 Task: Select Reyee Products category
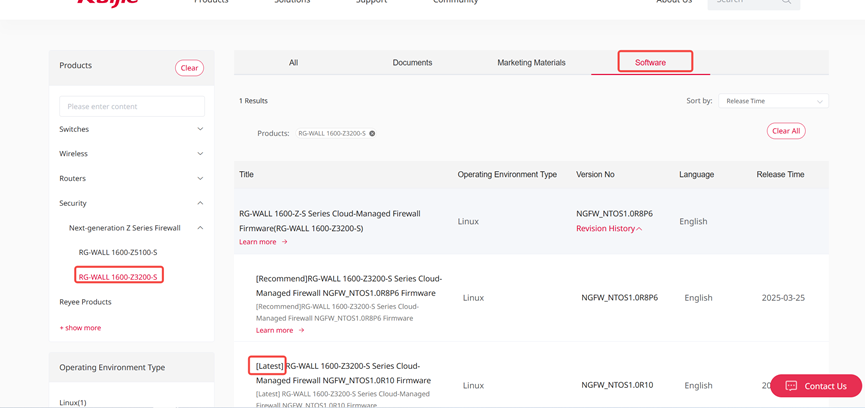(x=85, y=302)
